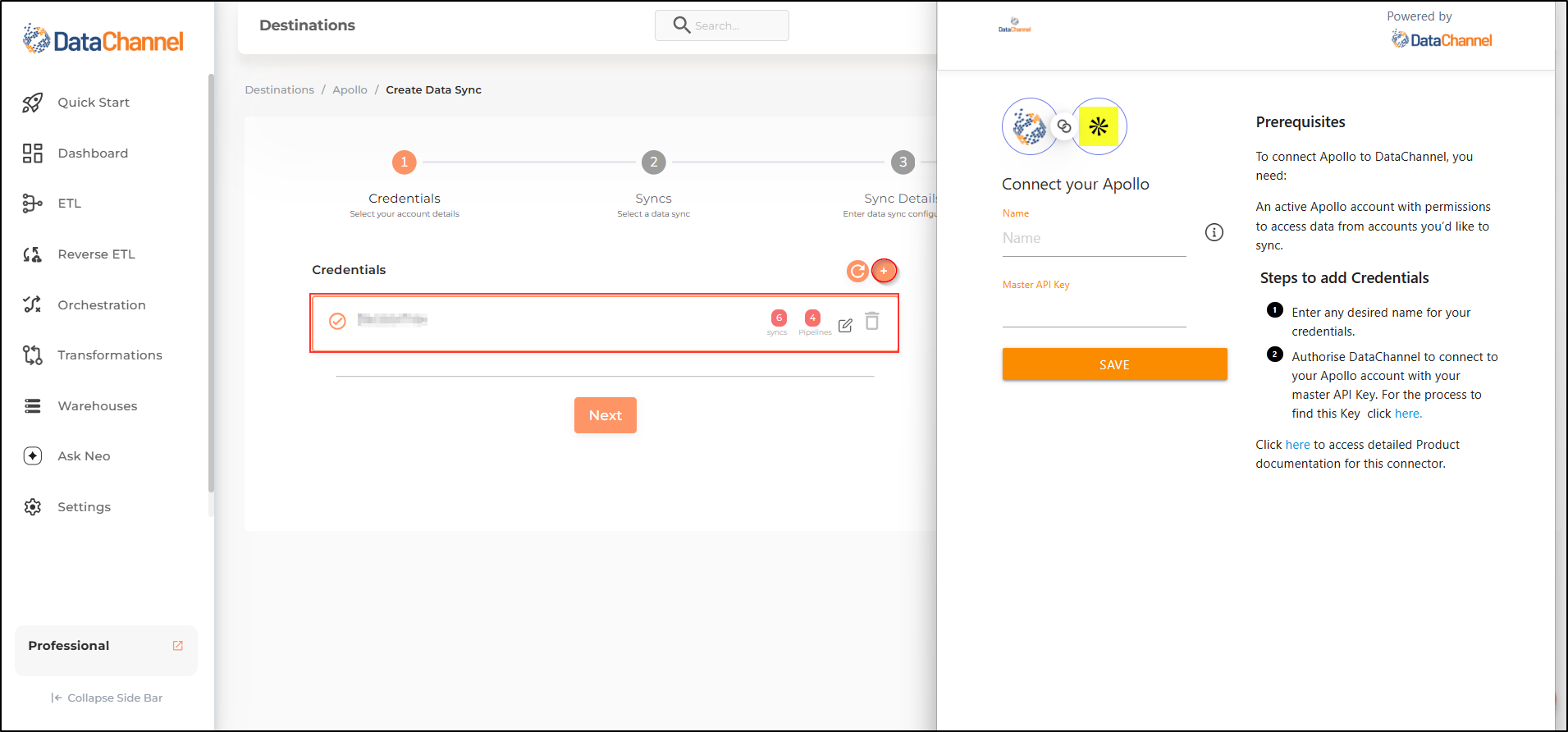Click the DataChannel logo in sidebar
This screenshot has height=732, width=1568.
click(x=103, y=39)
